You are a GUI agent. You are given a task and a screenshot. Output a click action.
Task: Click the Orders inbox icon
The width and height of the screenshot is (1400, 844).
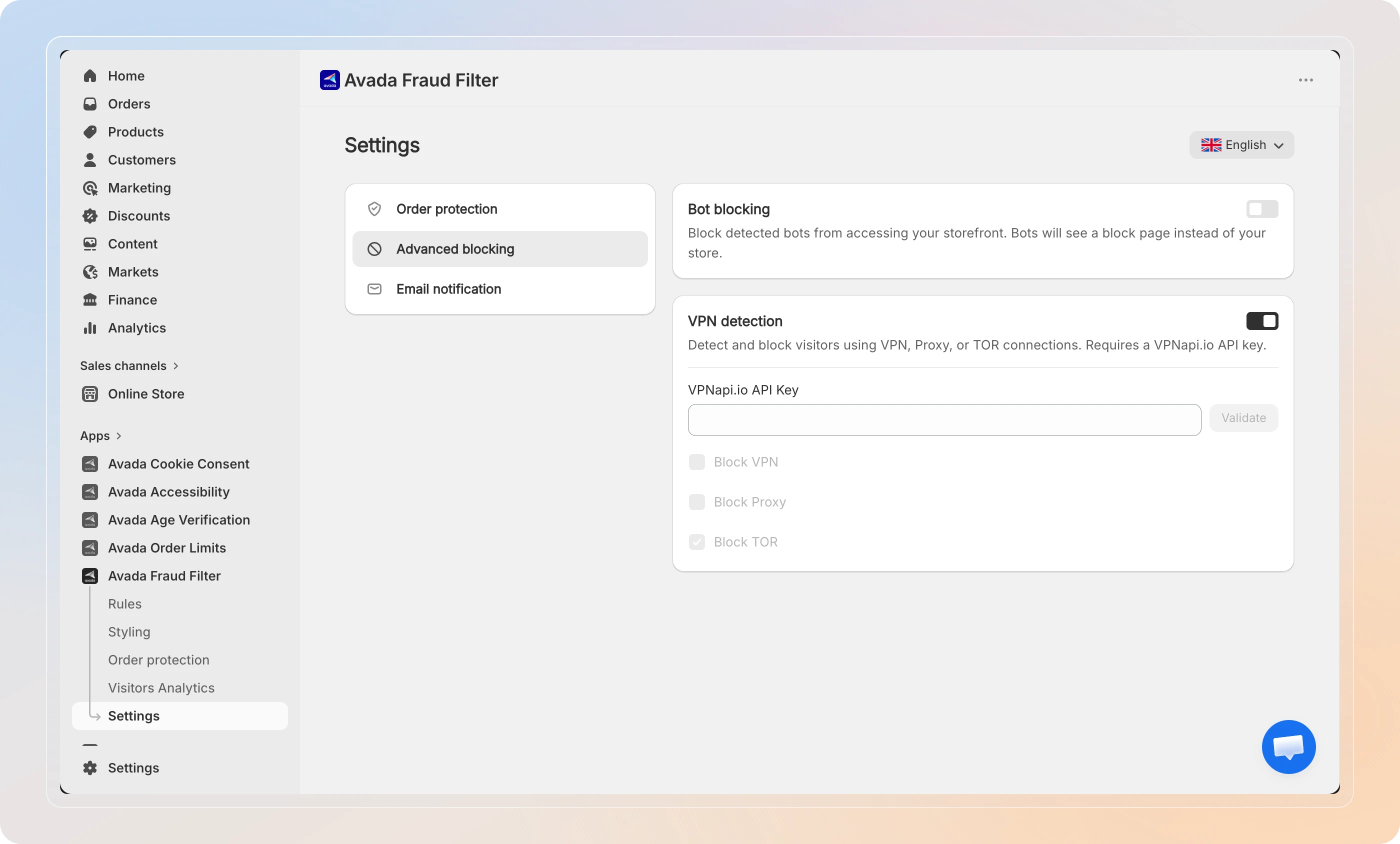tap(90, 104)
